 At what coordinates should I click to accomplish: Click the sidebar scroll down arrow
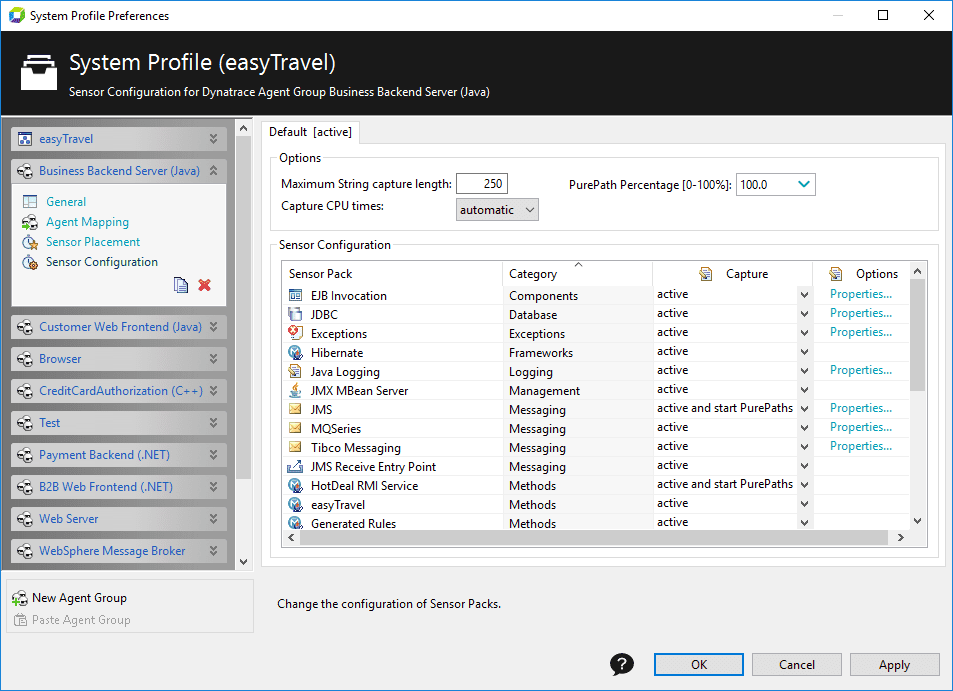[x=243, y=562]
